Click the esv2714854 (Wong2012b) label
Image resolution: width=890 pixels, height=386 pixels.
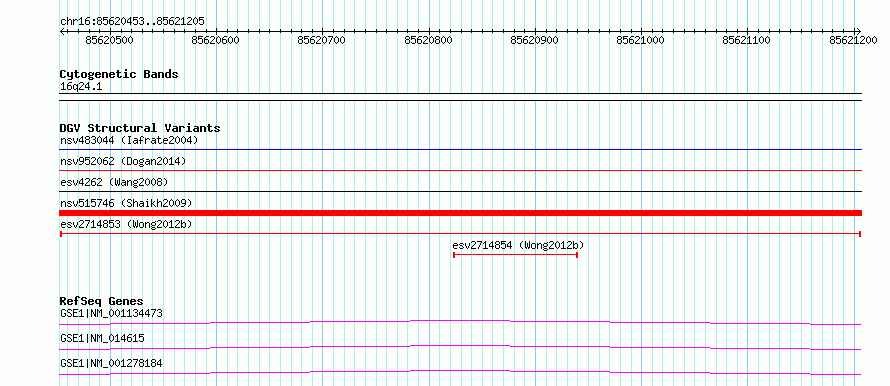(518, 245)
